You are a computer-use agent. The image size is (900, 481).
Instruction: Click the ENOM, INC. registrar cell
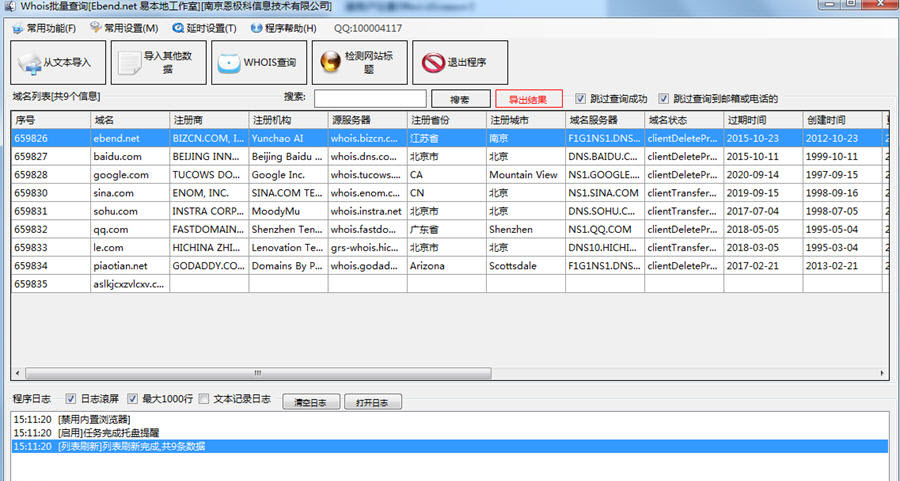(x=209, y=193)
